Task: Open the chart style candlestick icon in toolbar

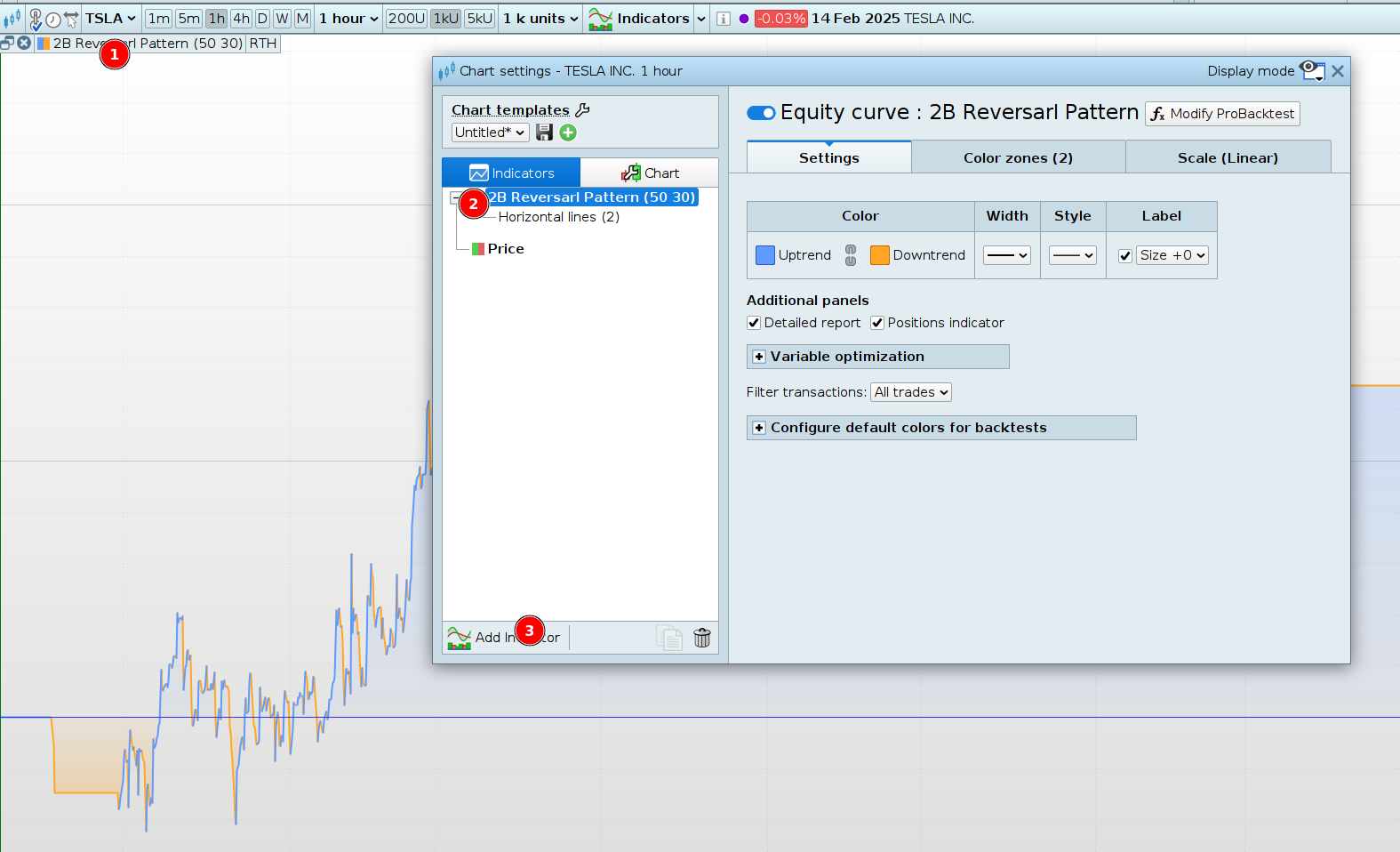Action: tap(12, 18)
